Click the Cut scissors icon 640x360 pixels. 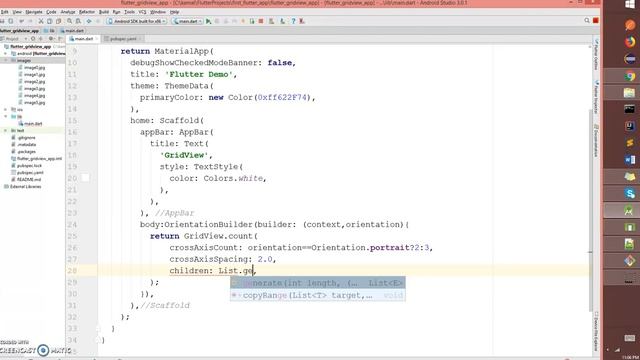pos(41,21)
